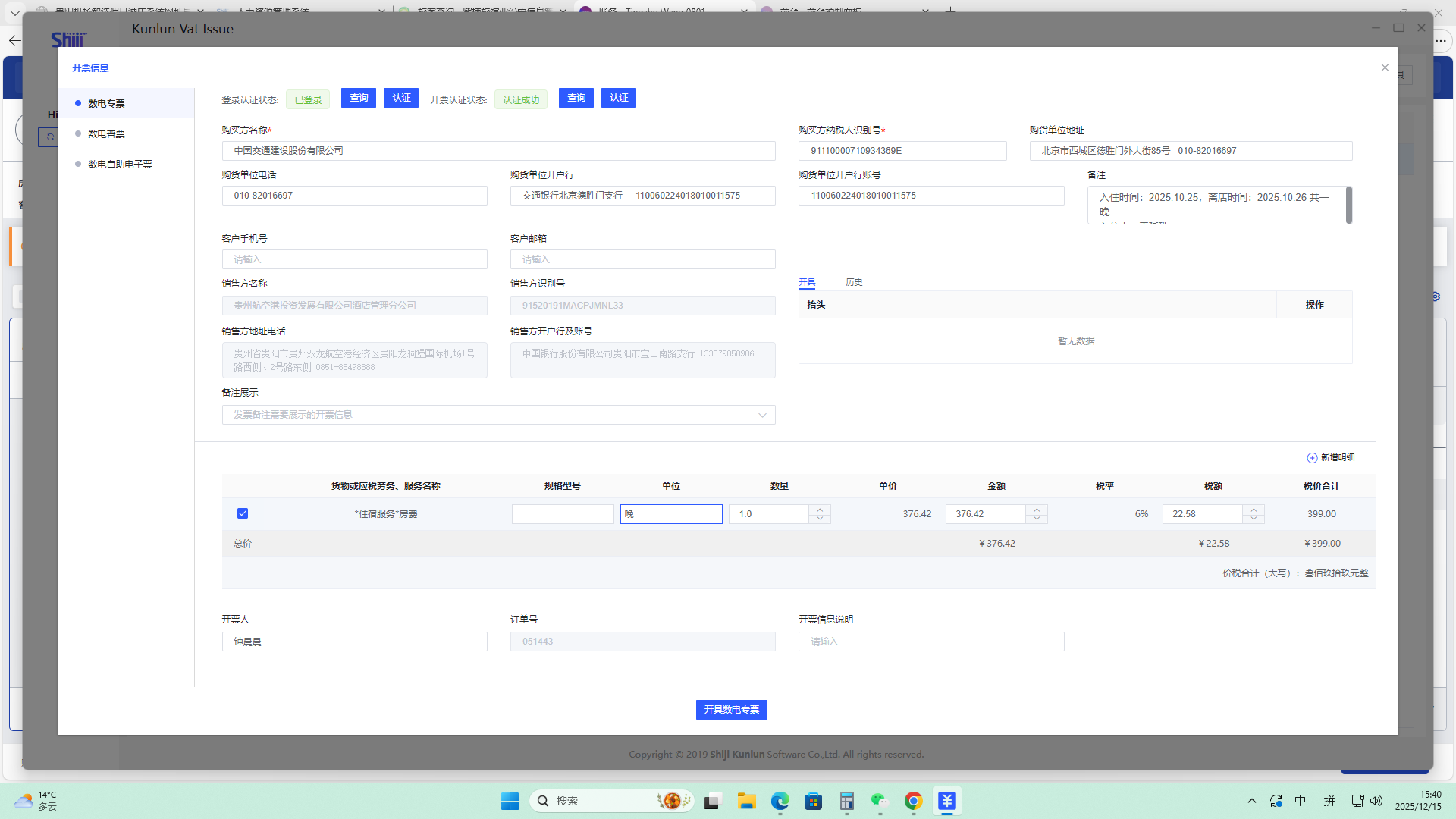
Task: Click 查询 next to login status
Action: [x=359, y=98]
